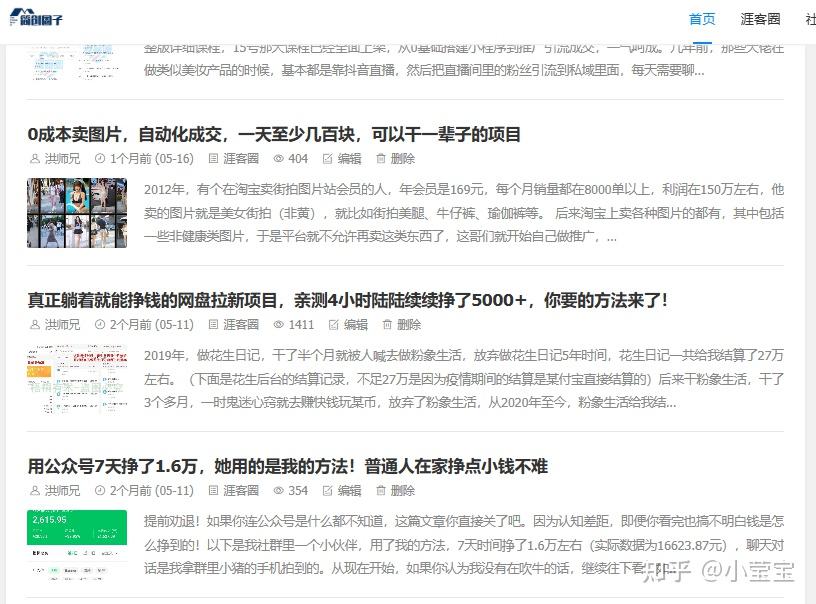Click excerpt starting 2019年，做花生日记
This screenshot has width=816, height=604.
[464, 379]
